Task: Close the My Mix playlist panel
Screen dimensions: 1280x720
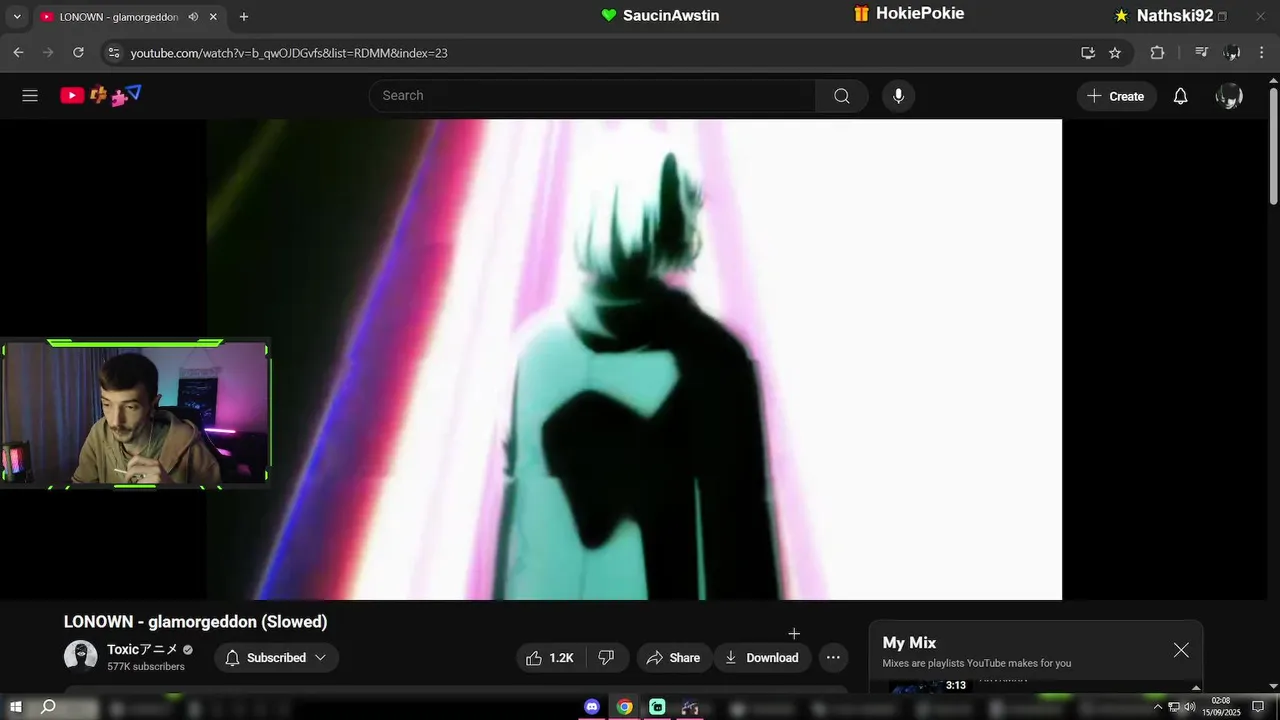Action: click(x=1181, y=650)
